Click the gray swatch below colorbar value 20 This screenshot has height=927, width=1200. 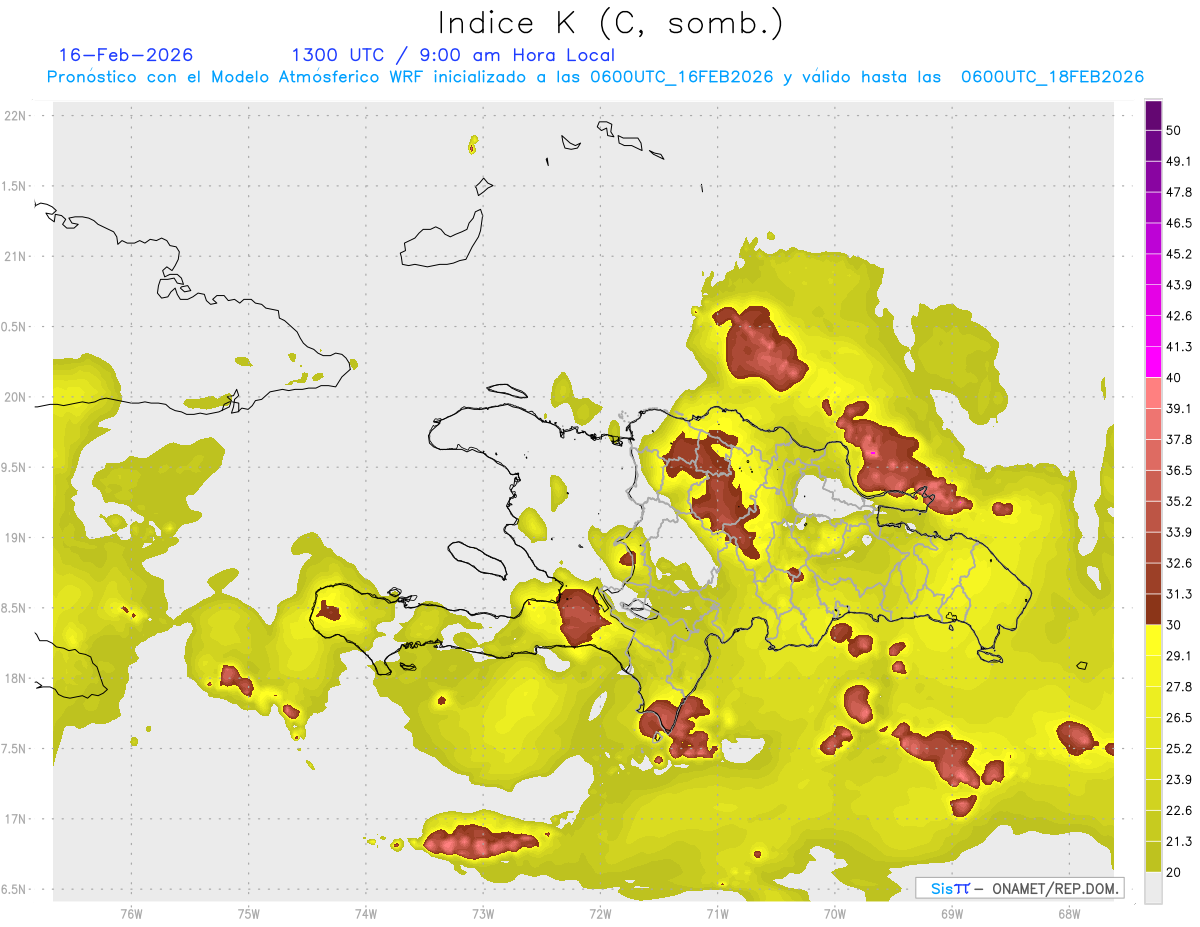1154,888
